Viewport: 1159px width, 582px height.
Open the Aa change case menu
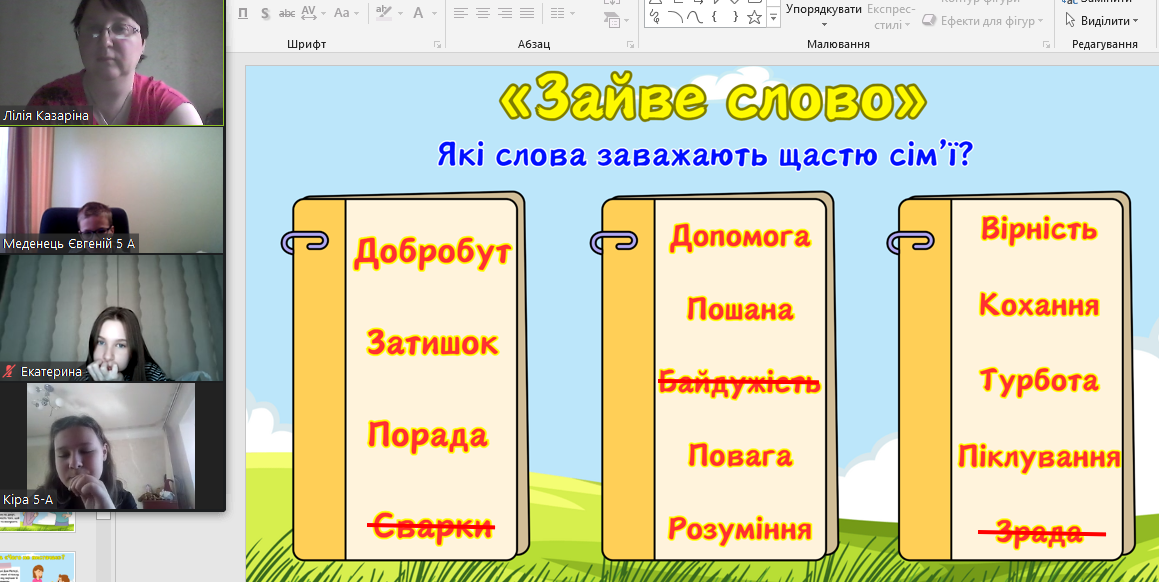pos(341,13)
